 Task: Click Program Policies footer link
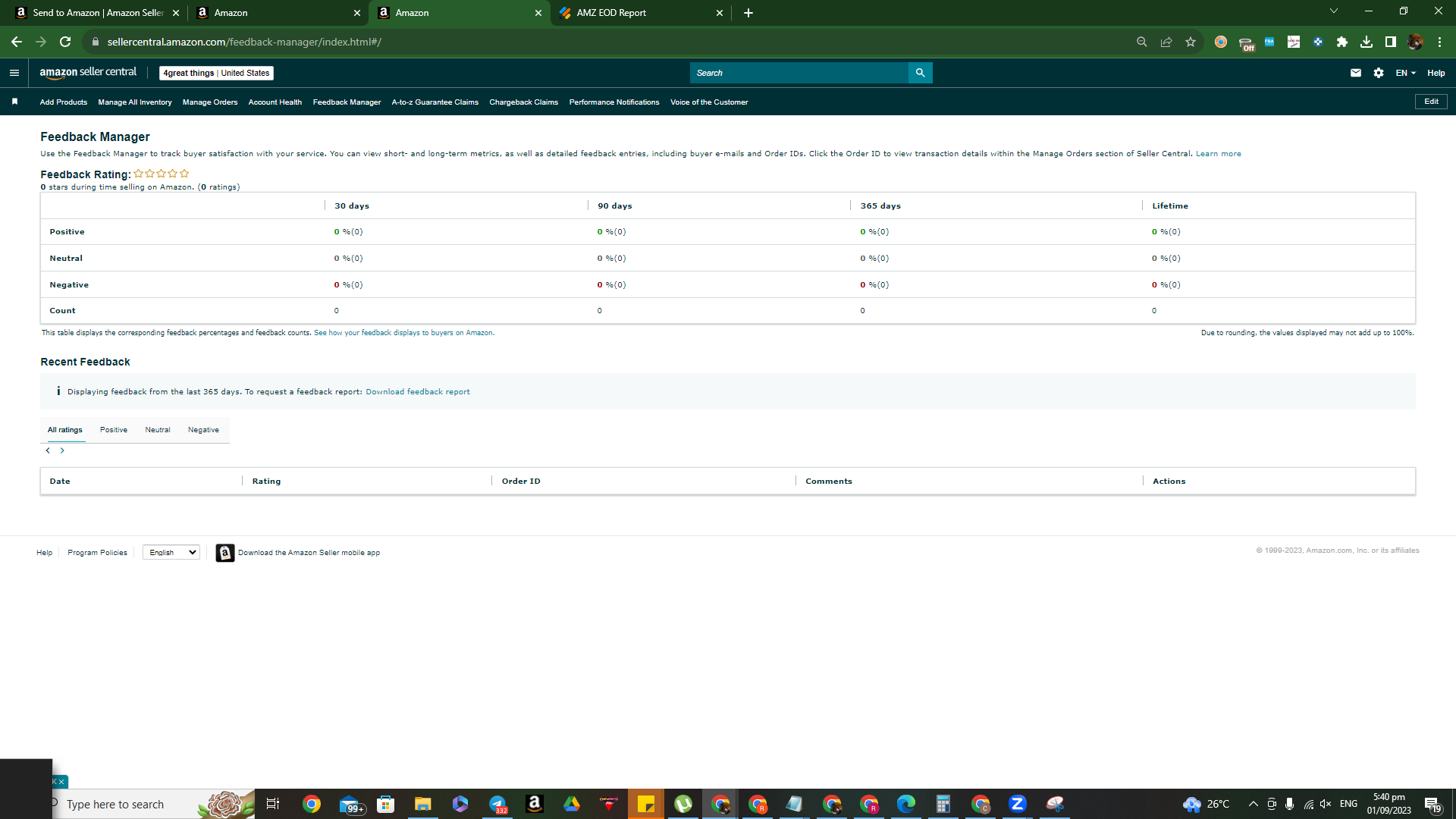[97, 553]
